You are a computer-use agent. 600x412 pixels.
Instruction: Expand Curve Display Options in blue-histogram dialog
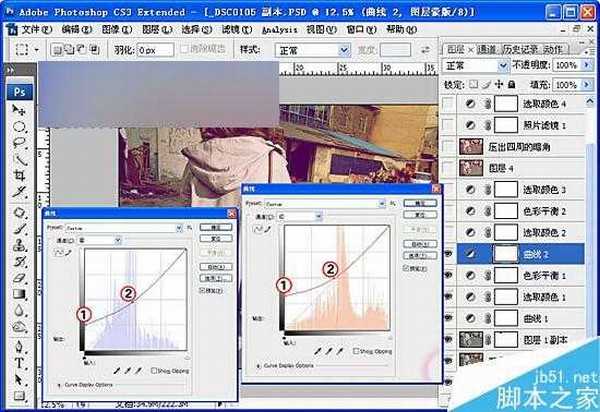pos(59,385)
